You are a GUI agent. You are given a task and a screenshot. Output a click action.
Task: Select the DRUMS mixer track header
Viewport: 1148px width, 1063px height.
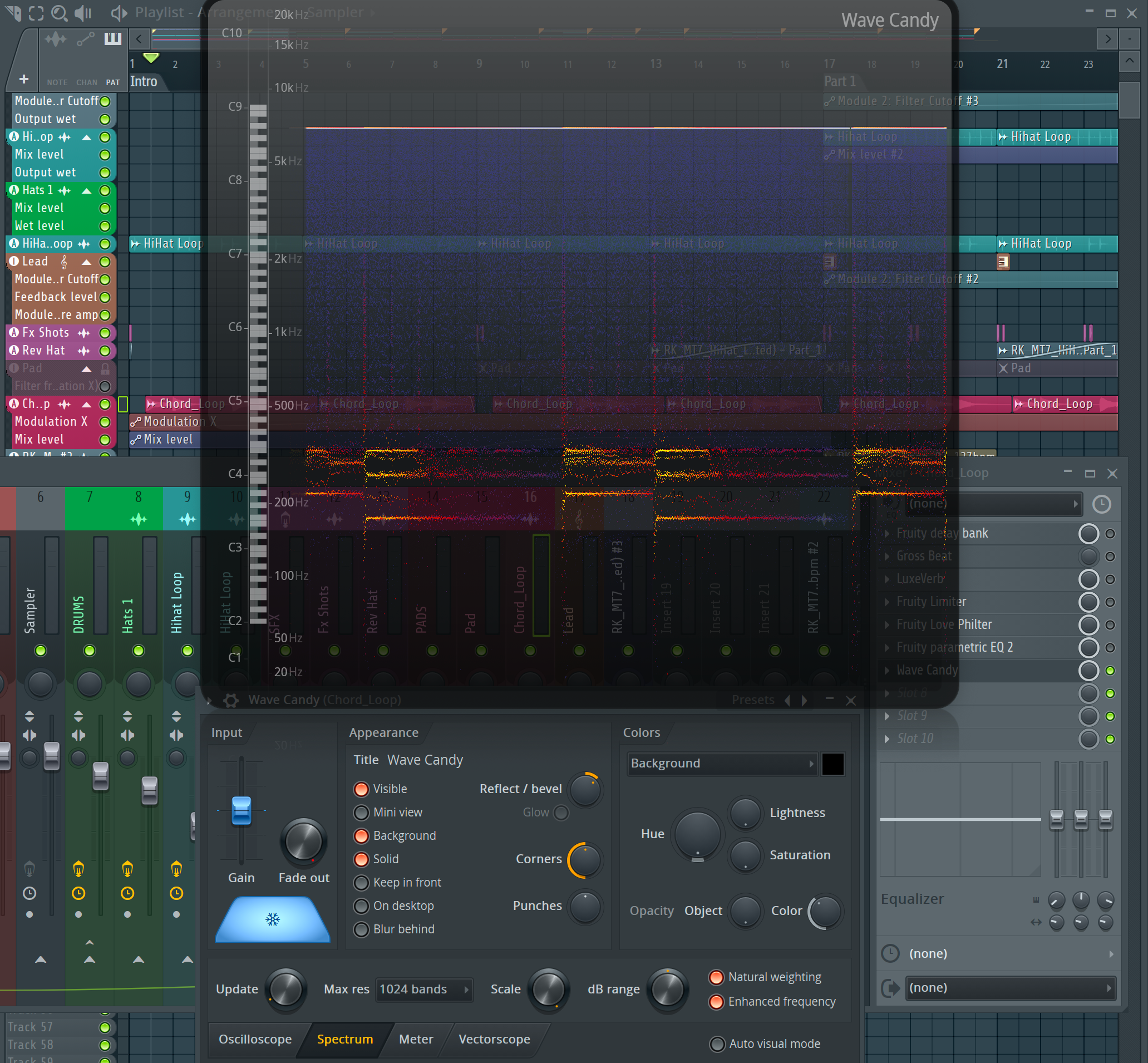89,509
